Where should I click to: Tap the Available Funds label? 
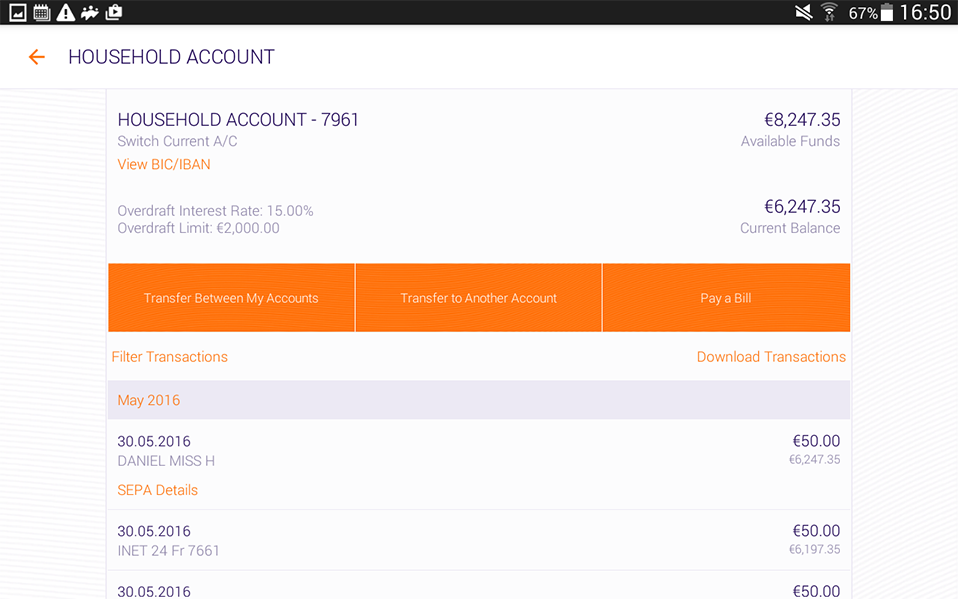point(790,141)
